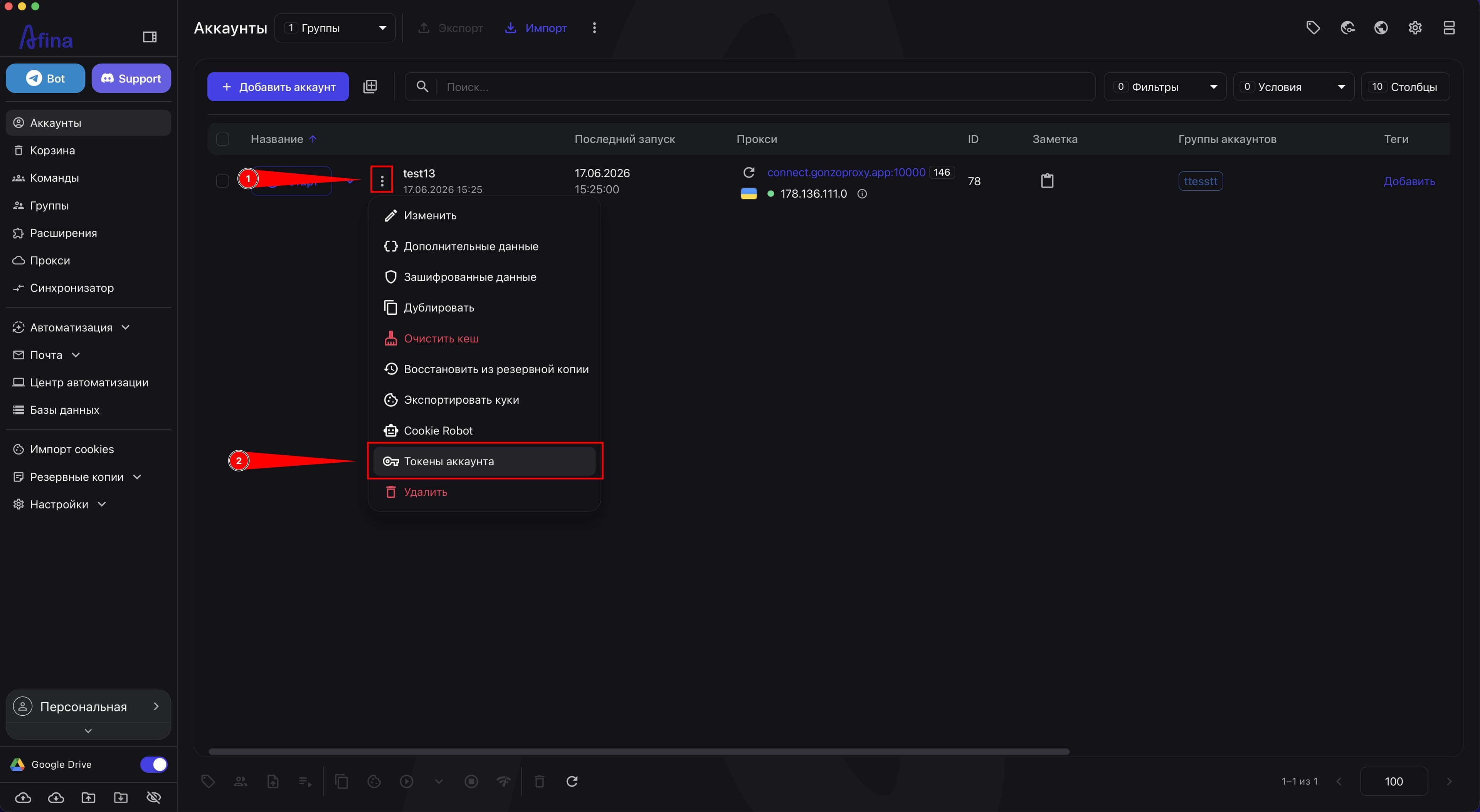The image size is (1480, 812).
Task: Select Зашифрованные данные menu item
Action: [x=484, y=277]
